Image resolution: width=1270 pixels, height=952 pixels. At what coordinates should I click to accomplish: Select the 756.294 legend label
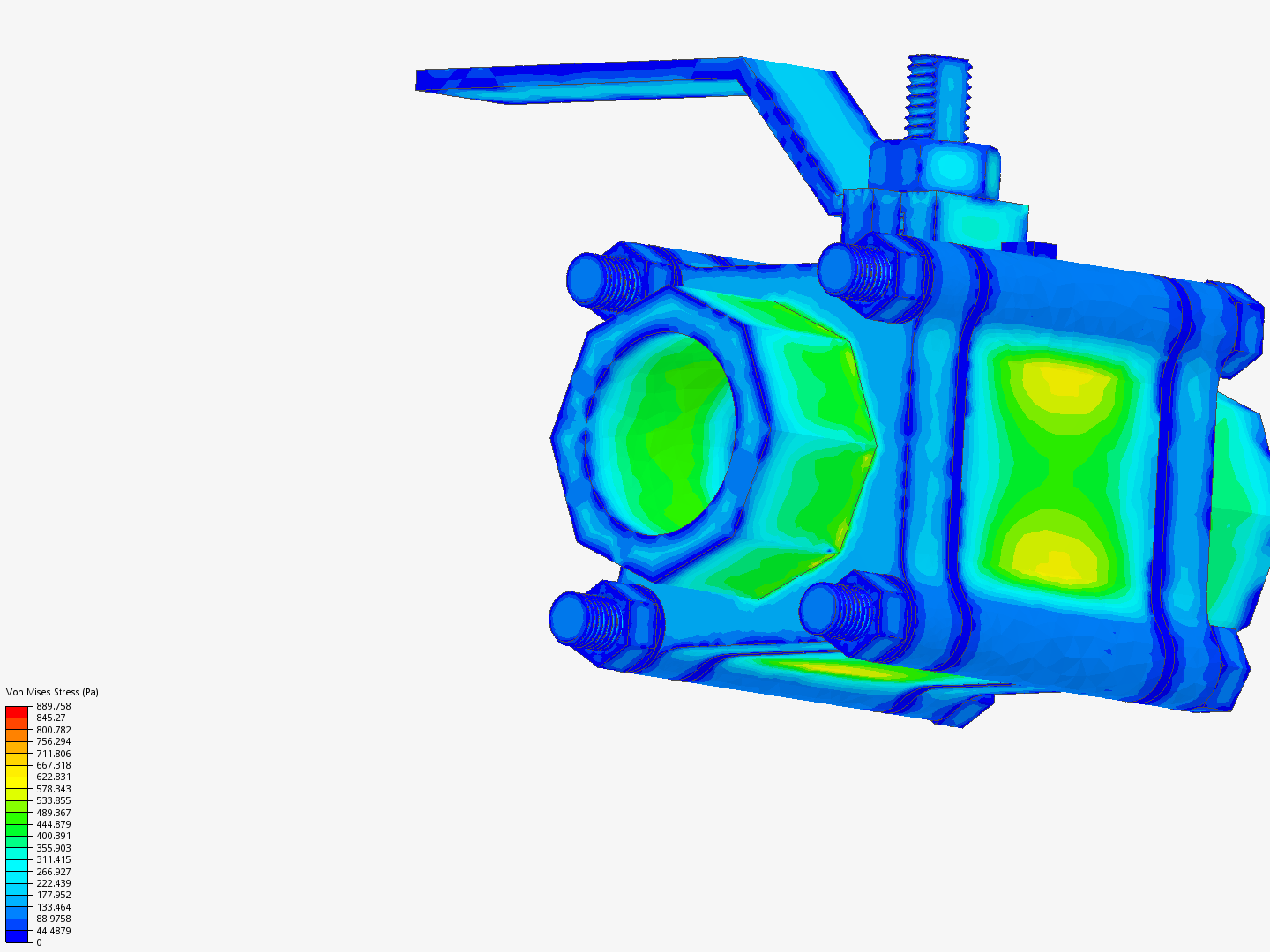(x=54, y=741)
